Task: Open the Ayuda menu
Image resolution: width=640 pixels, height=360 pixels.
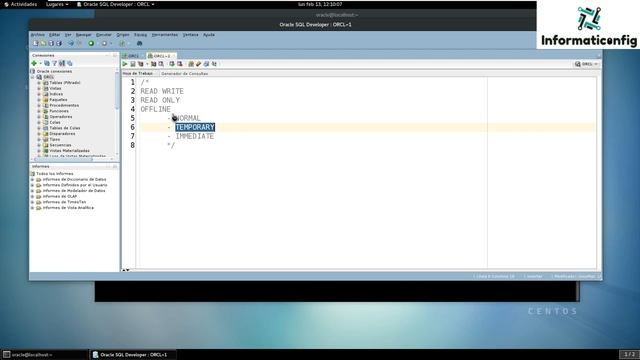Action: pos(209,35)
